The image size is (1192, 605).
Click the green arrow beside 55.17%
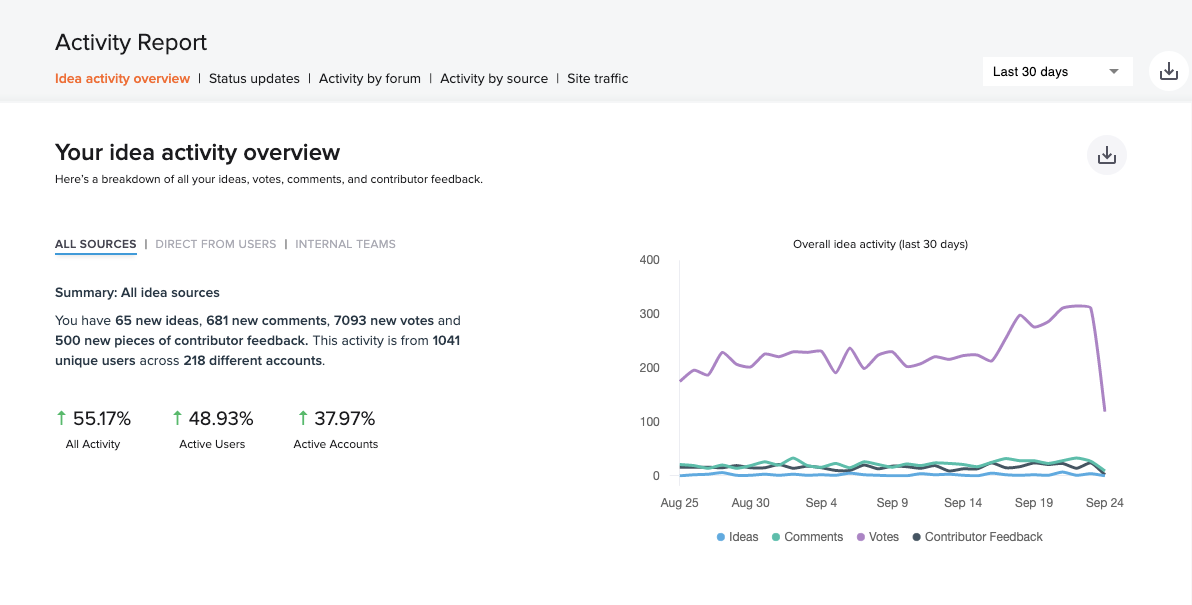pos(62,418)
